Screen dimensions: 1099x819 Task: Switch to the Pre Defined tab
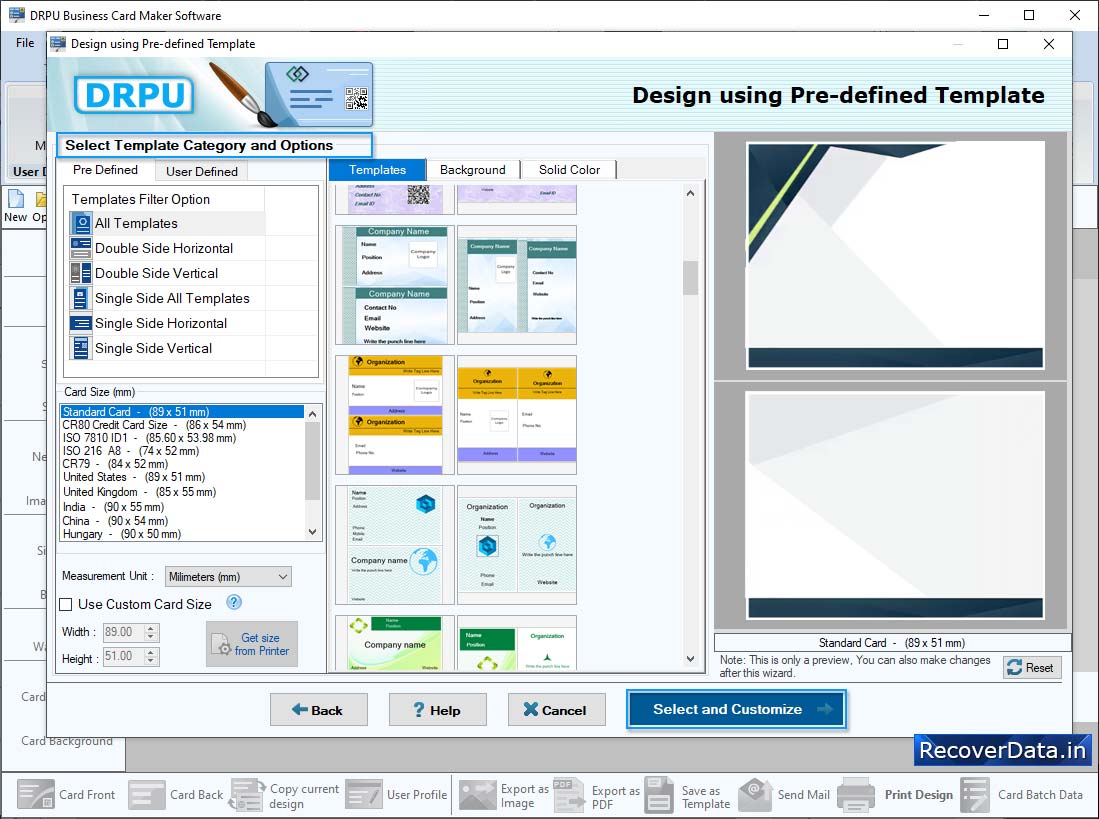tap(105, 170)
